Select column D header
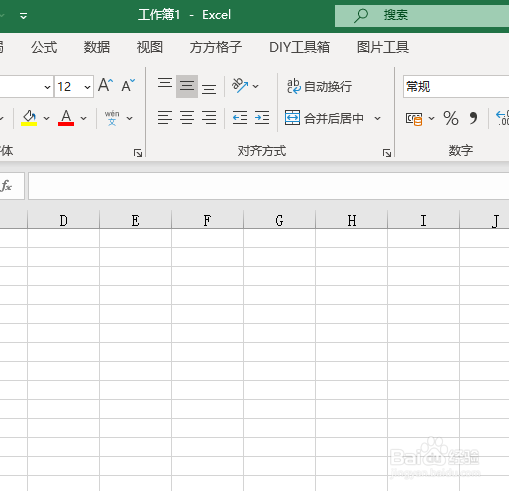Image resolution: width=509 pixels, height=491 pixels. 63,220
